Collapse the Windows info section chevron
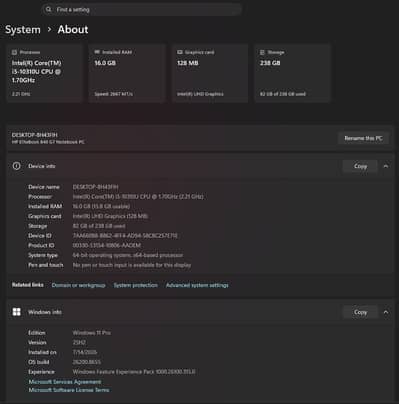Viewport: 399px width, 404px height. (386, 312)
